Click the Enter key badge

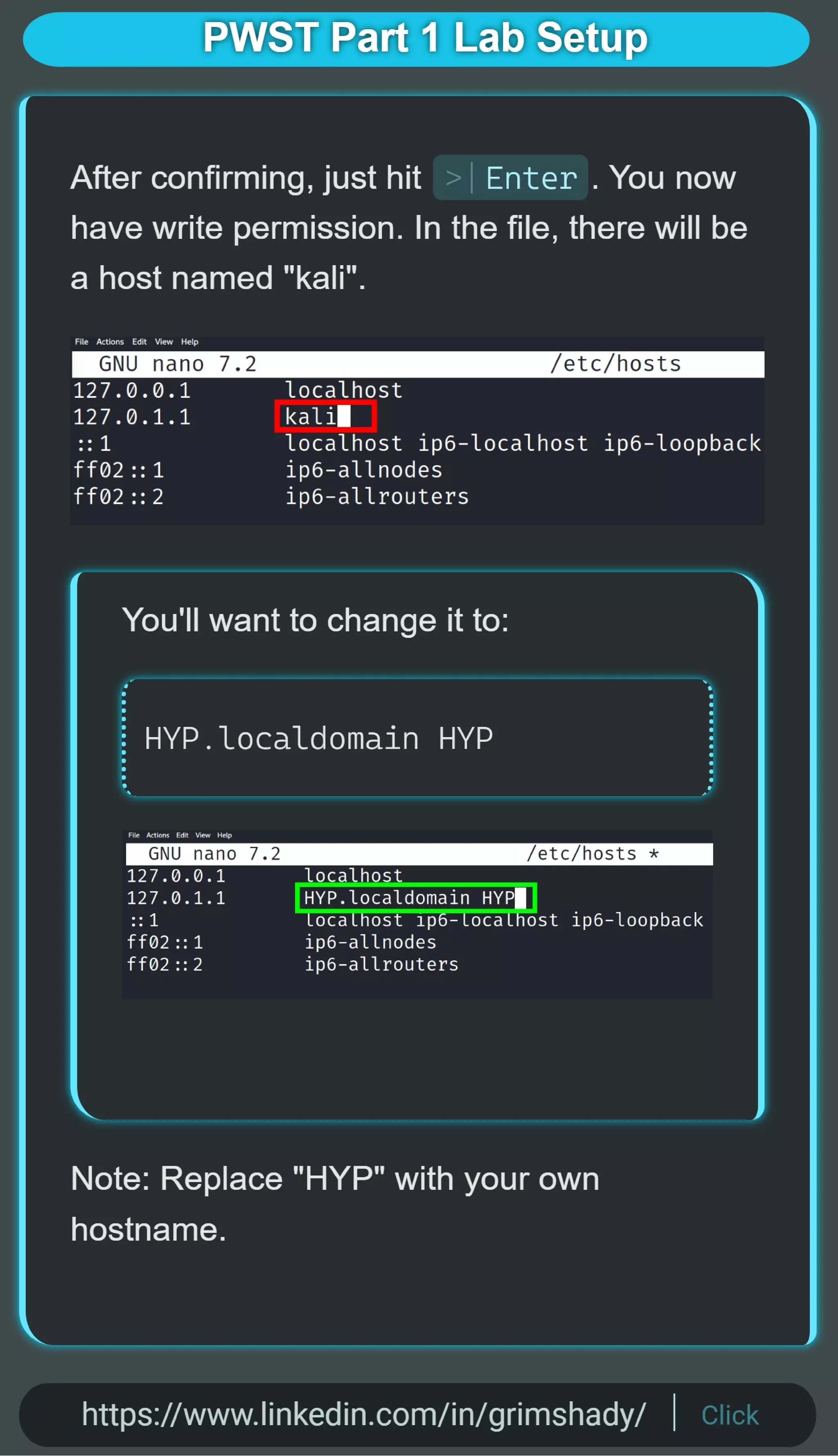(510, 177)
